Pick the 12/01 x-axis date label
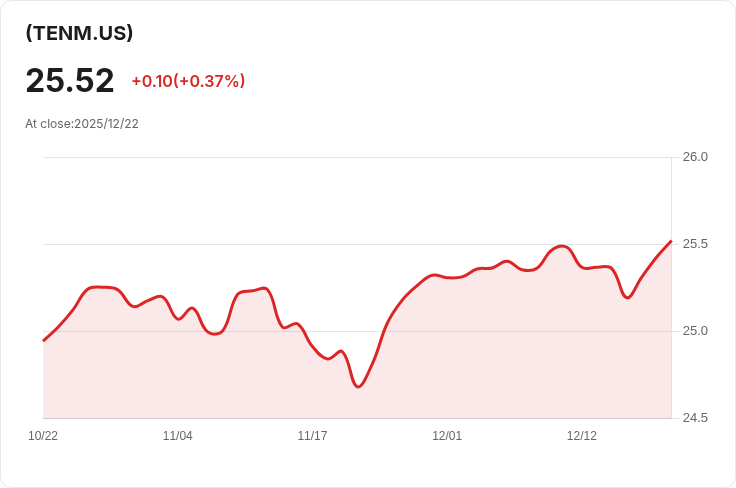Image resolution: width=736 pixels, height=488 pixels. (x=447, y=436)
